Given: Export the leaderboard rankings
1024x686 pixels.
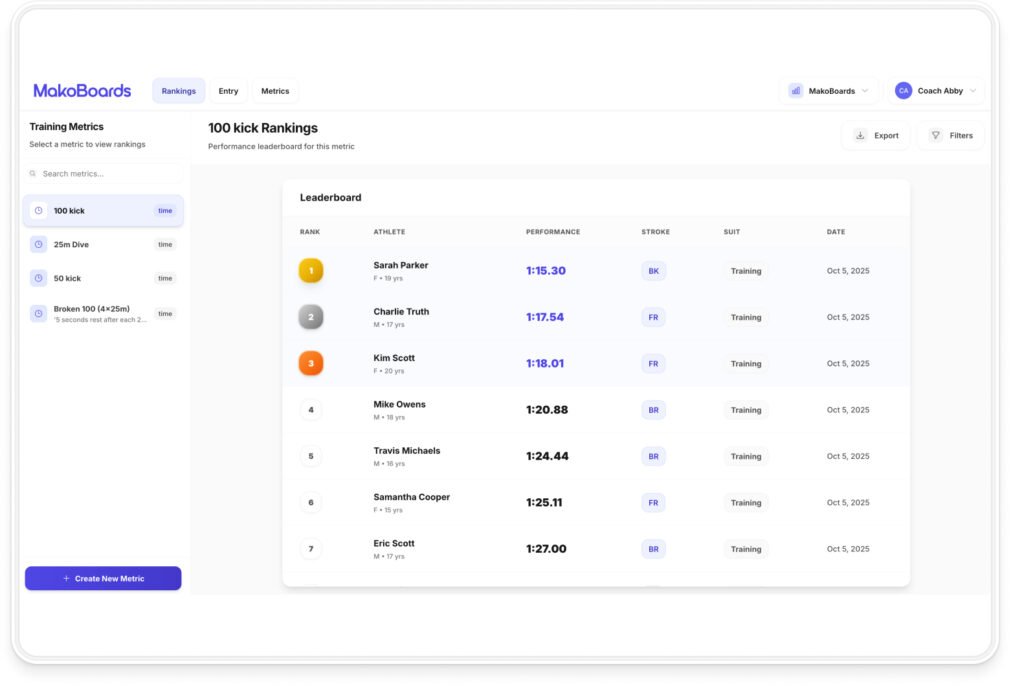Looking at the screenshot, I should pyautogui.click(x=876, y=136).
